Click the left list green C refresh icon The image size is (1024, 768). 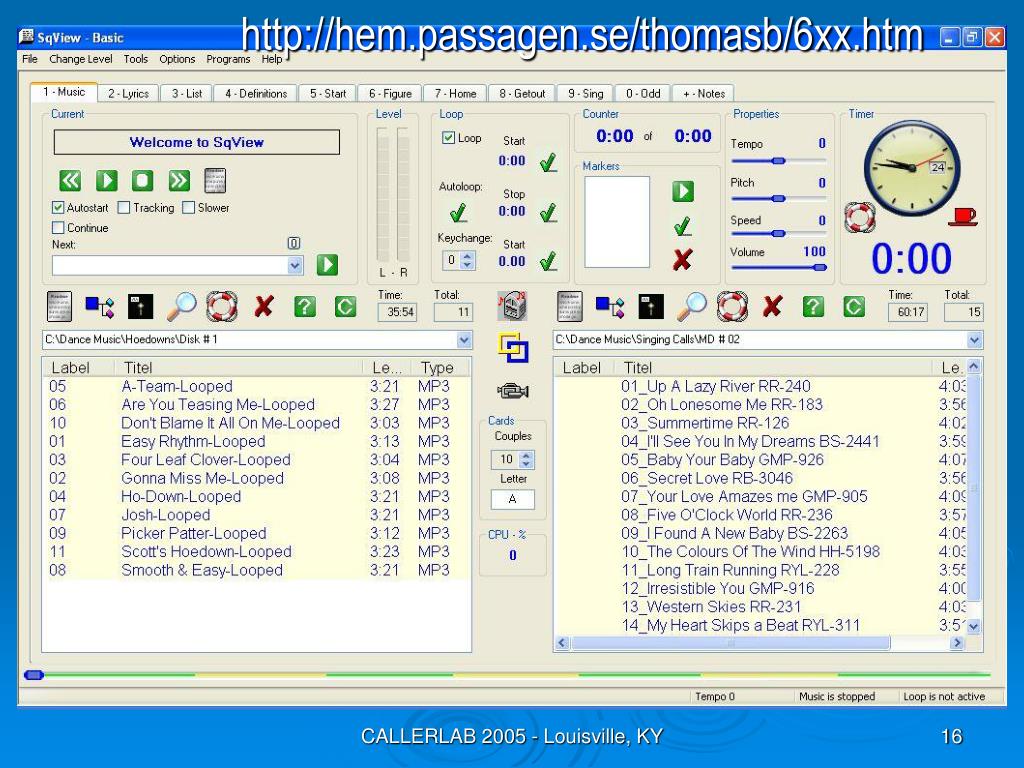[345, 306]
